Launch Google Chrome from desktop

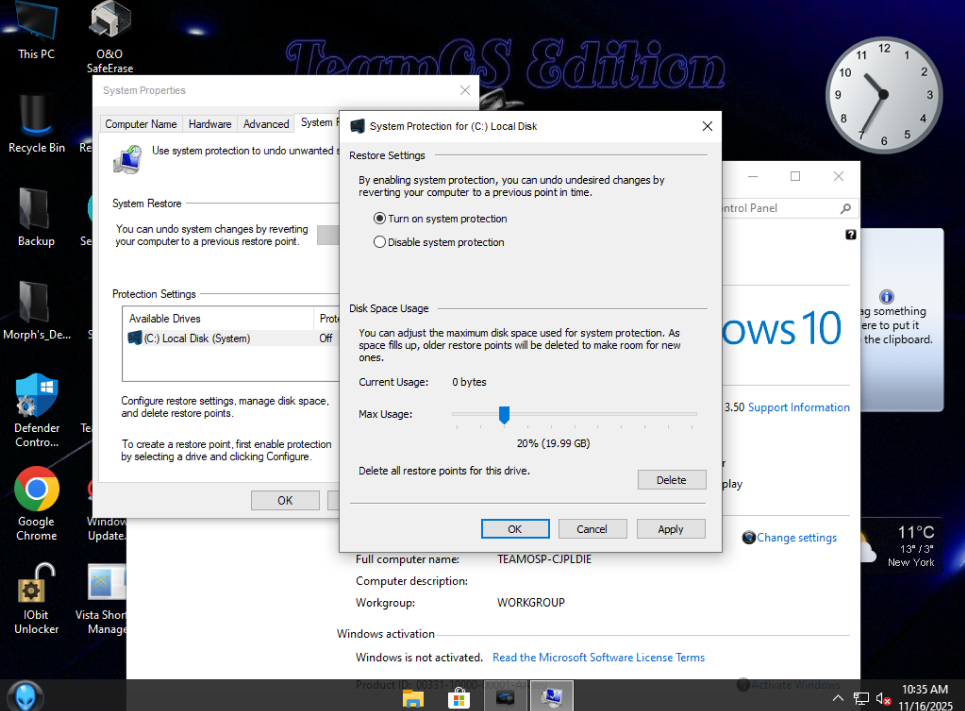(36, 505)
